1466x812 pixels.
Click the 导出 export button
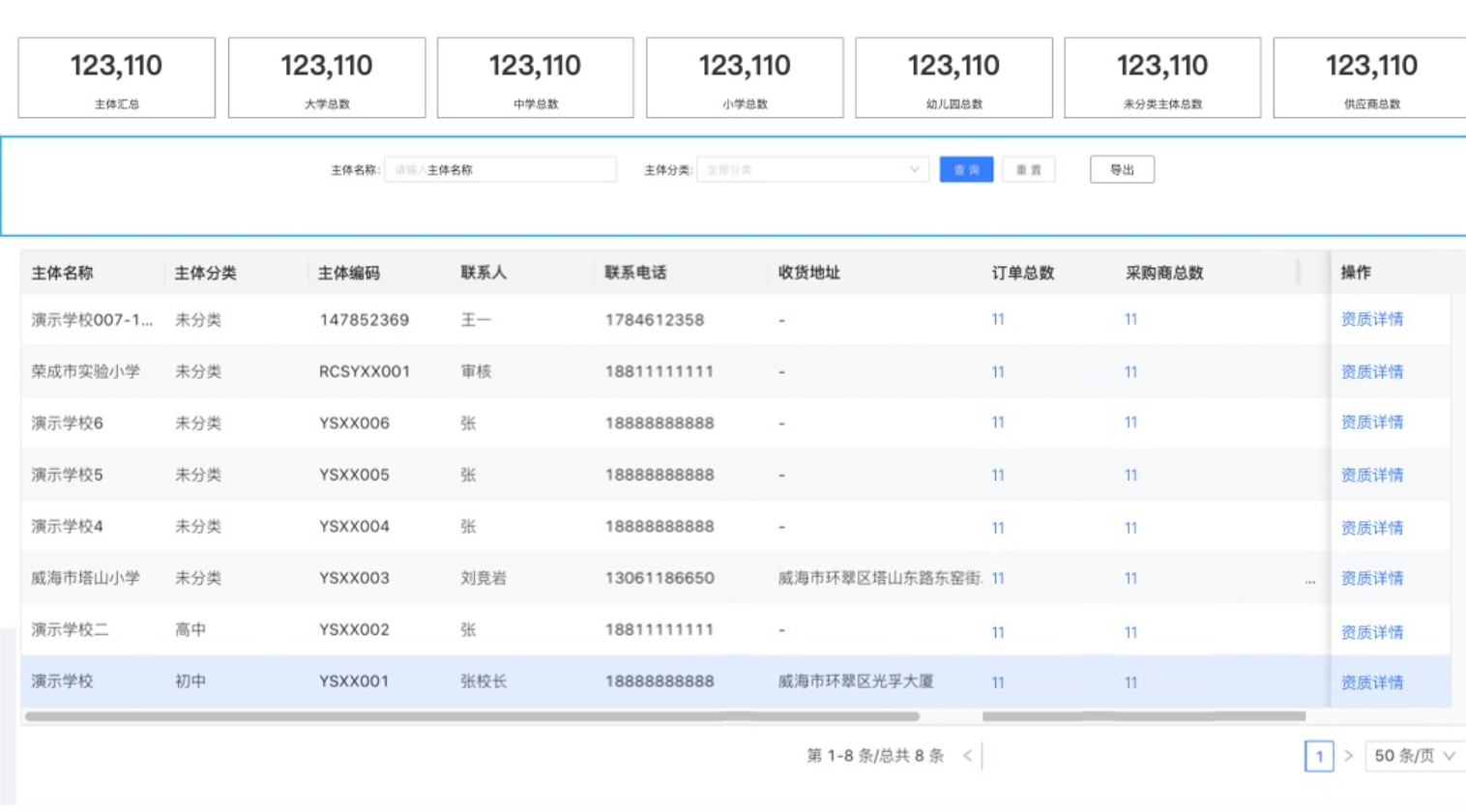click(1122, 170)
